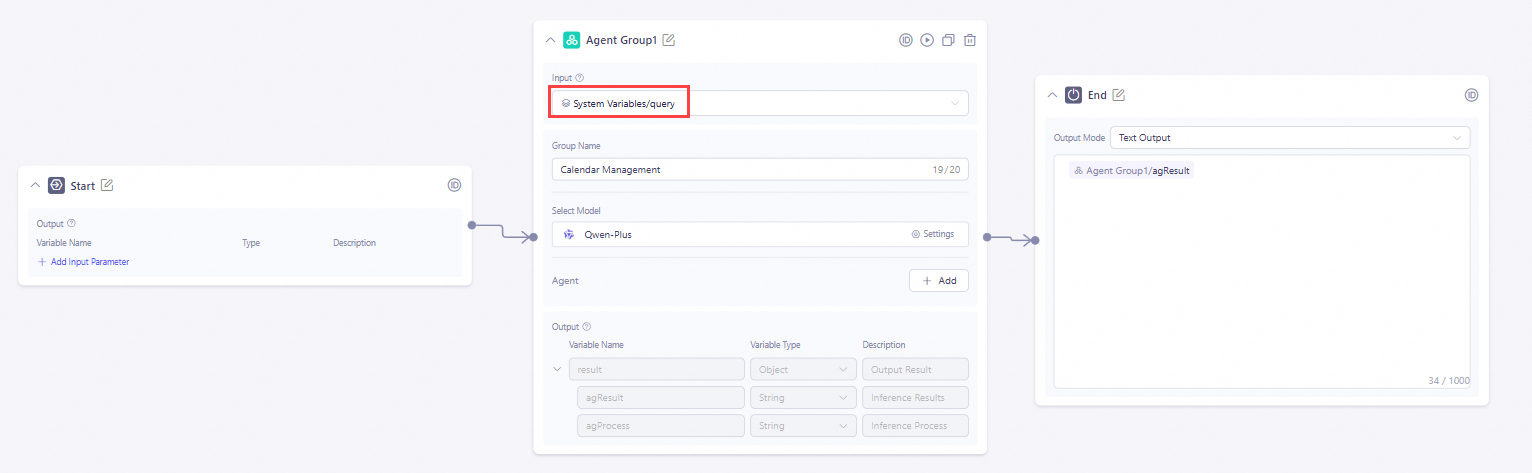Duplicate the Agent Group1 node
Screen dimensions: 1532x473
[x=948, y=40]
